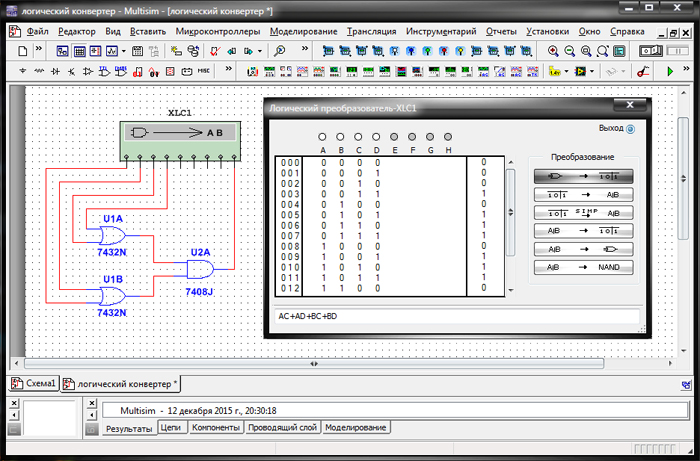The width and height of the screenshot is (700, 461).
Task: Expand overflow chevron after Find icon
Action: [305, 49]
